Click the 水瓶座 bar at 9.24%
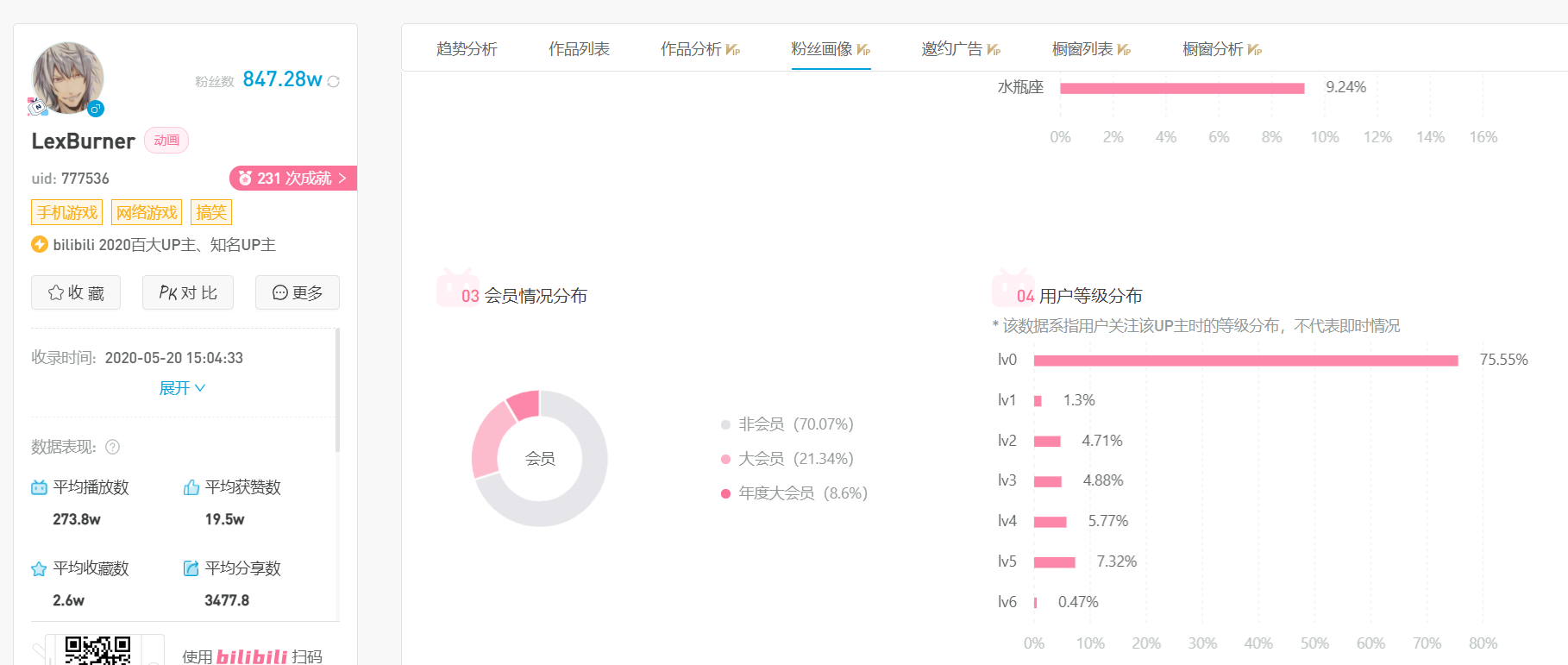Image resolution: width=1568 pixels, height=665 pixels. (1182, 88)
